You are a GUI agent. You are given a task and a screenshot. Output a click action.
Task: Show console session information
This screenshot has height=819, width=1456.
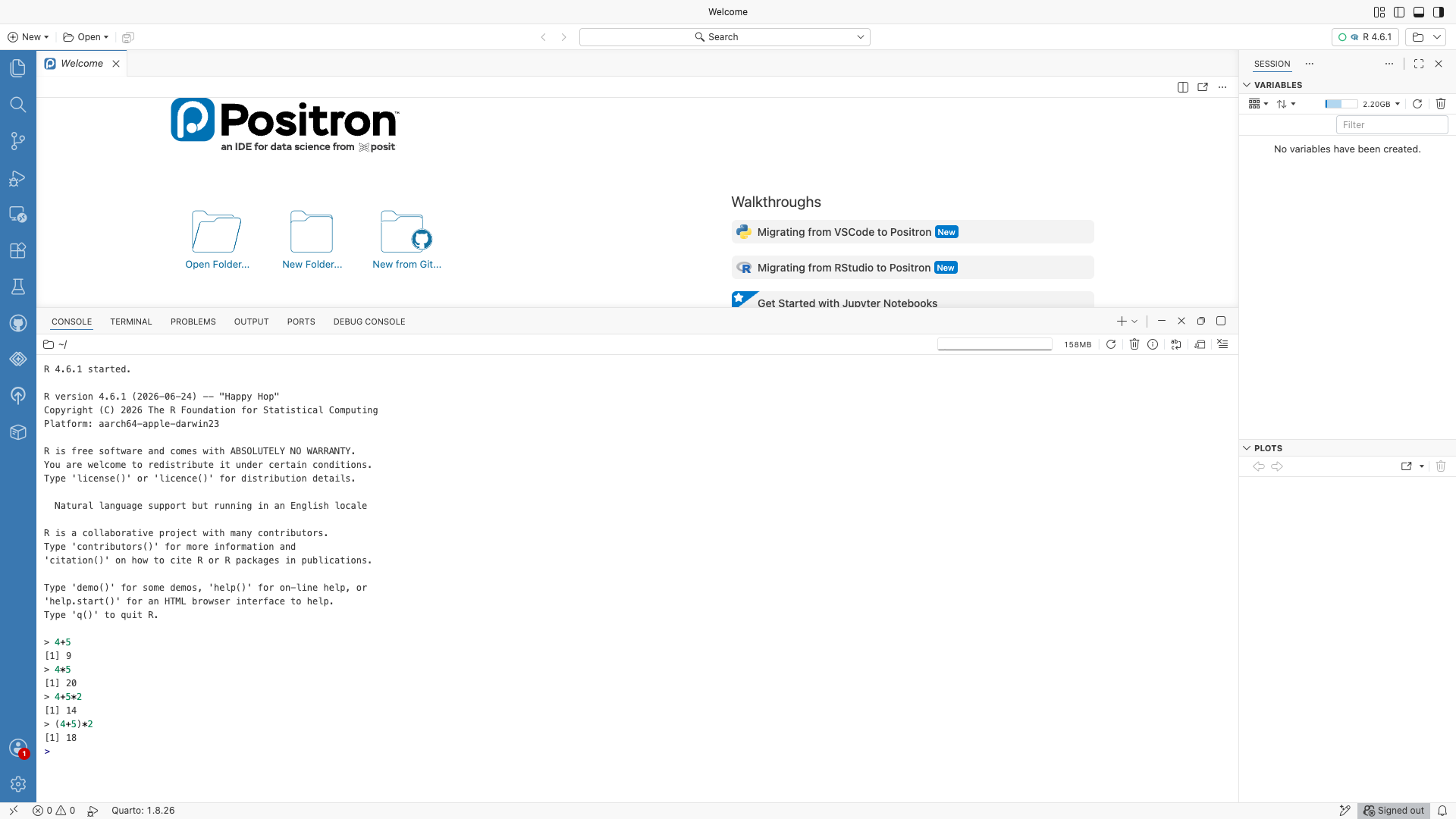pyautogui.click(x=1153, y=344)
